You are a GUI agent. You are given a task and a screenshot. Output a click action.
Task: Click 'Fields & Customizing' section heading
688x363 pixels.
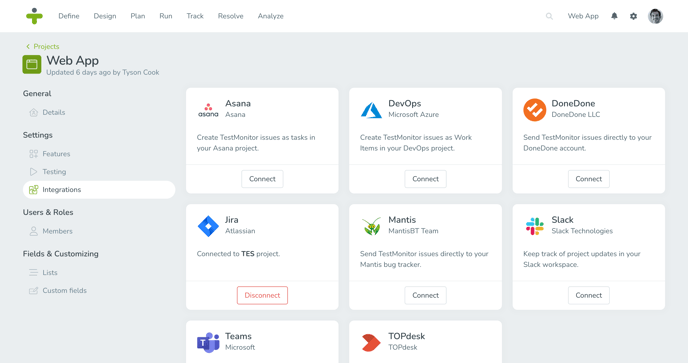pyautogui.click(x=61, y=254)
